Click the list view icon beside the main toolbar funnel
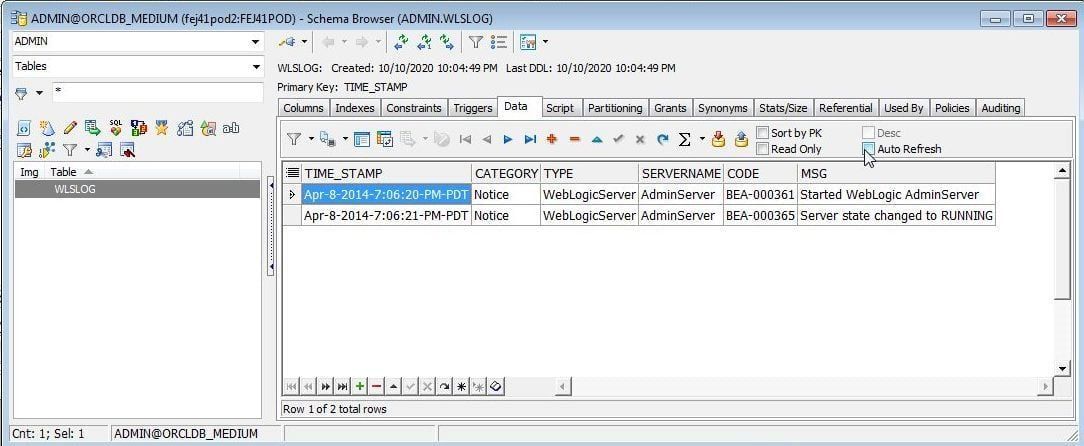1084x446 pixels. click(x=498, y=42)
